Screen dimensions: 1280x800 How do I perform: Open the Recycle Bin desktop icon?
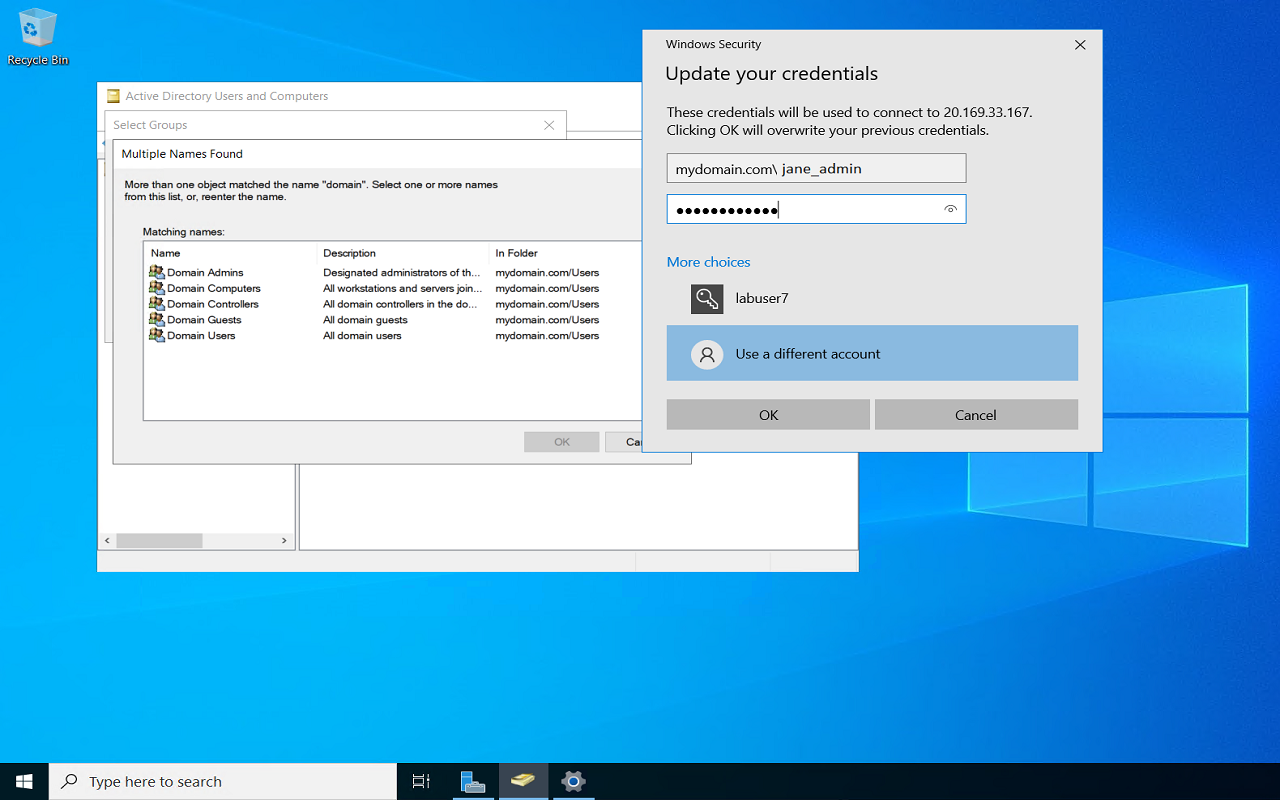[x=38, y=37]
